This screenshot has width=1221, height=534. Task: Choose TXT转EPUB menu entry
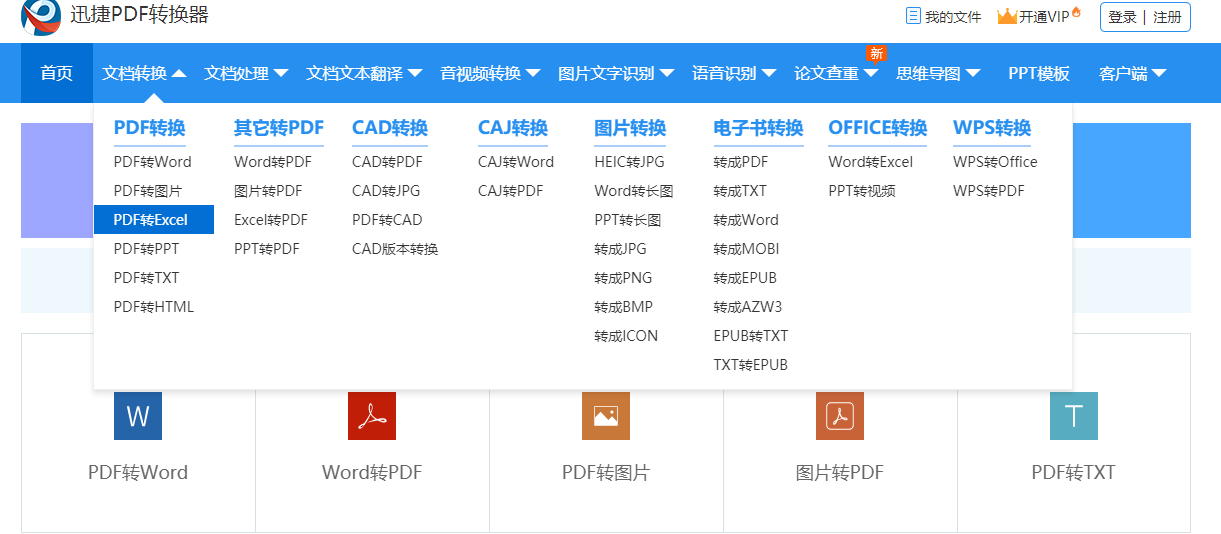pyautogui.click(x=751, y=365)
